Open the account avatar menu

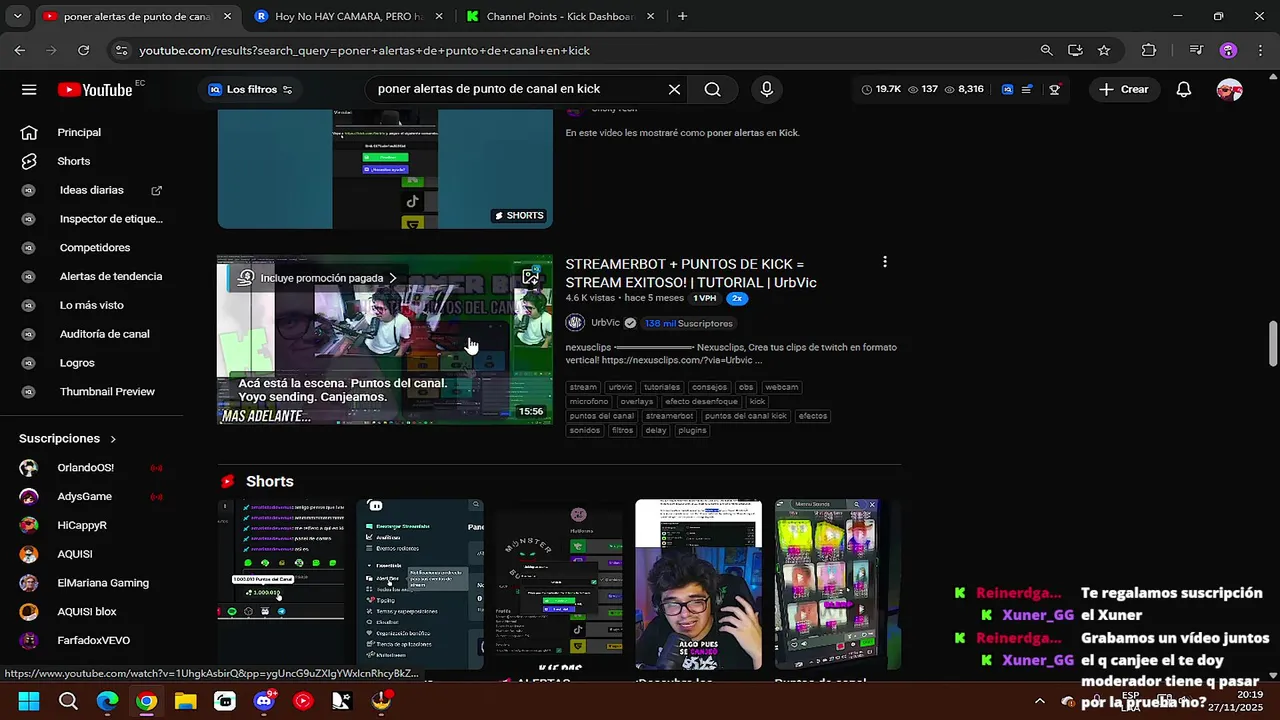pos(1229,89)
